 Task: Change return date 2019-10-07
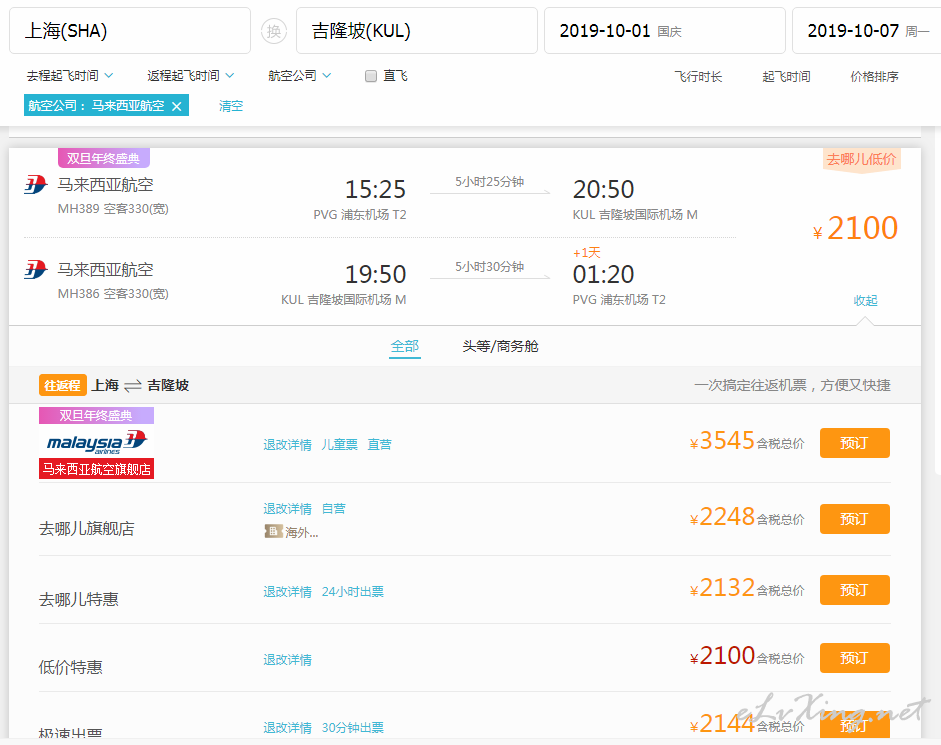pyautogui.click(x=867, y=31)
